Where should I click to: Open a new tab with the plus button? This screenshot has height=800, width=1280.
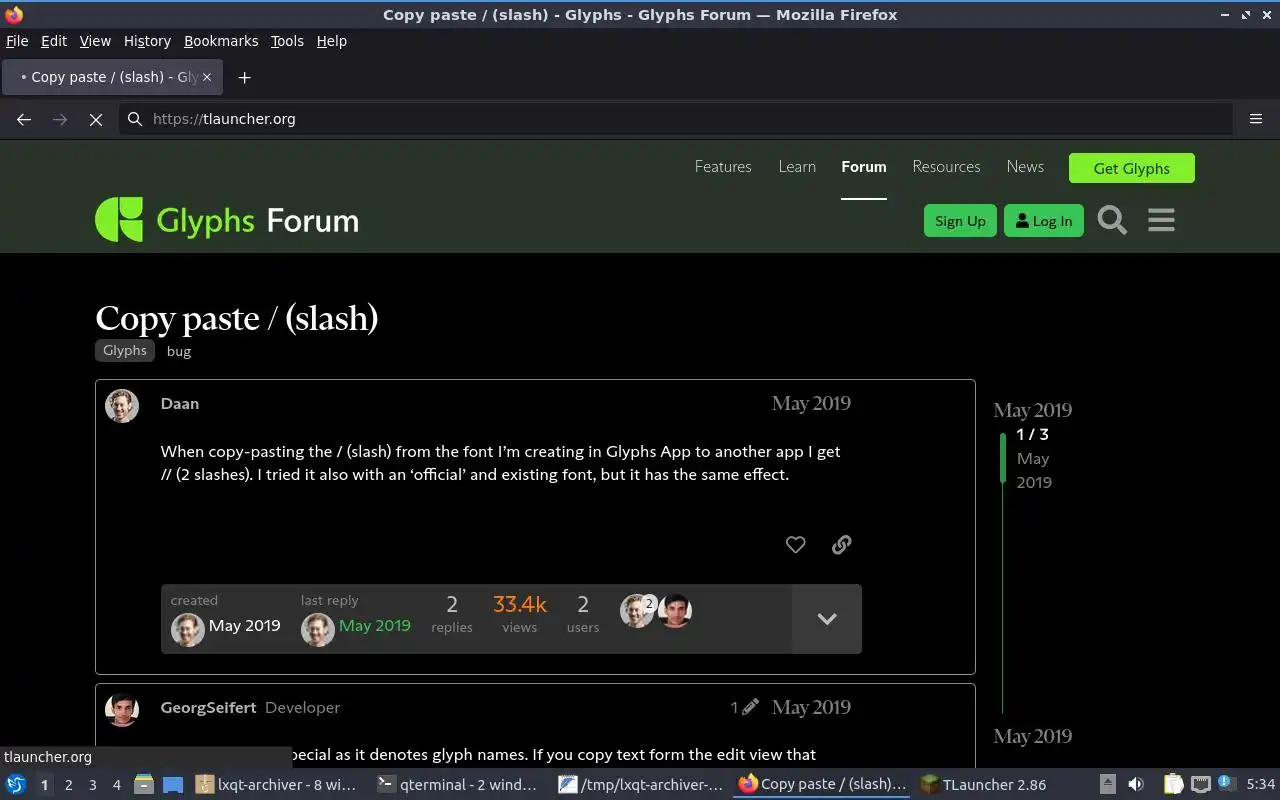click(x=244, y=77)
